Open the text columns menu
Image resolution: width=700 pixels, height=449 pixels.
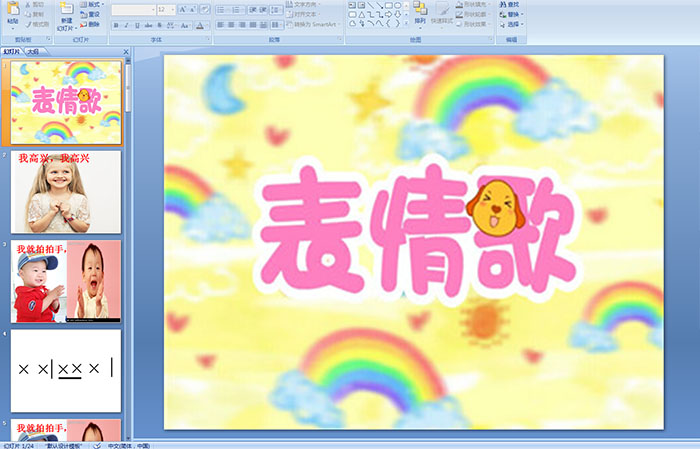tap(277, 25)
